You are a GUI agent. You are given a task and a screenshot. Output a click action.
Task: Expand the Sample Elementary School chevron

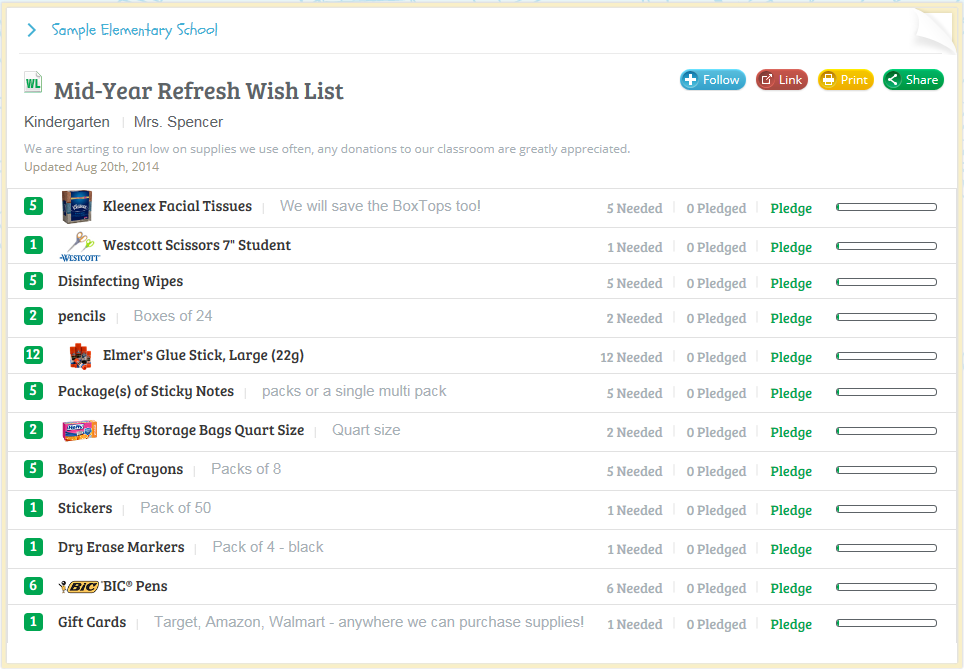(x=32, y=30)
